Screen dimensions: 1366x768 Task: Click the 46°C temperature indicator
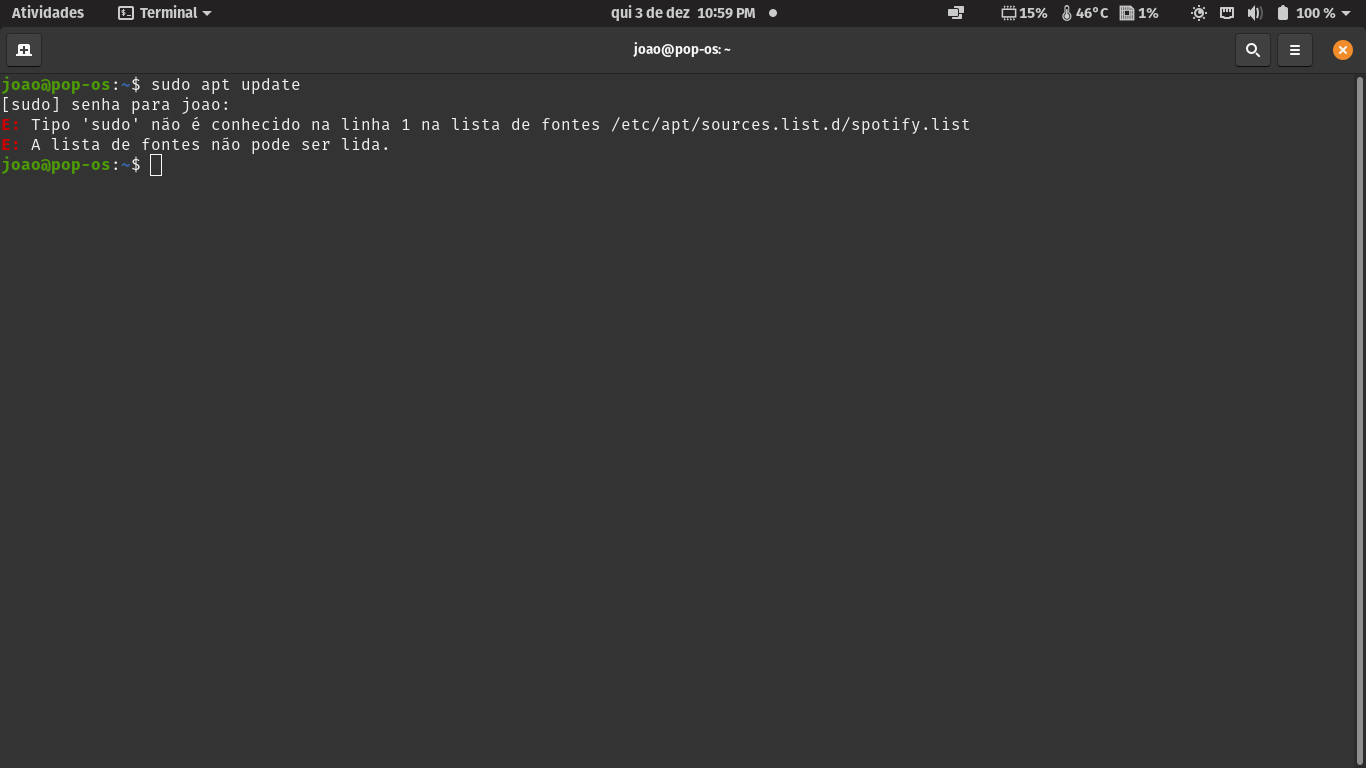point(1085,13)
